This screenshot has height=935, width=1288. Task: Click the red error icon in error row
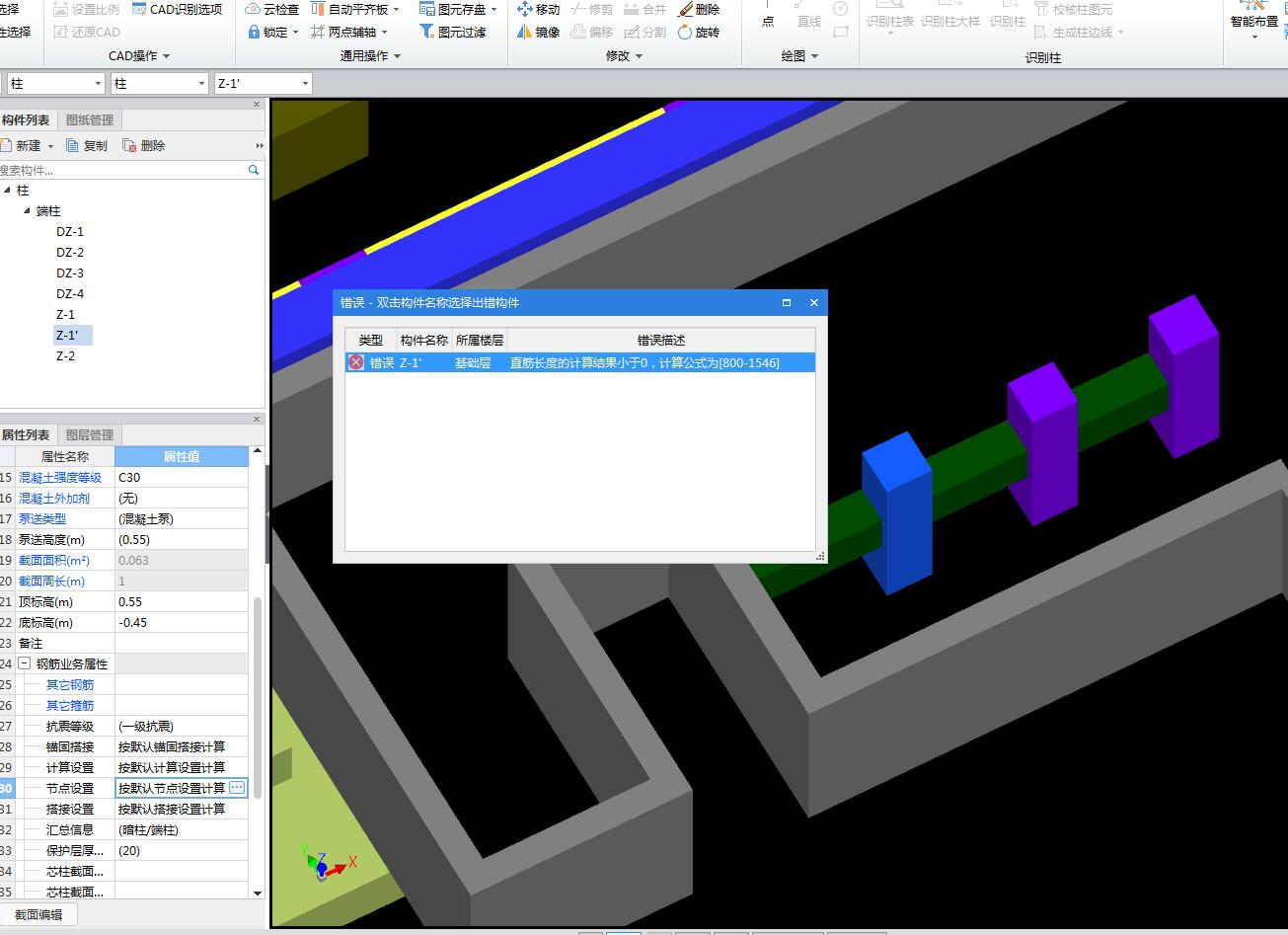pos(356,362)
